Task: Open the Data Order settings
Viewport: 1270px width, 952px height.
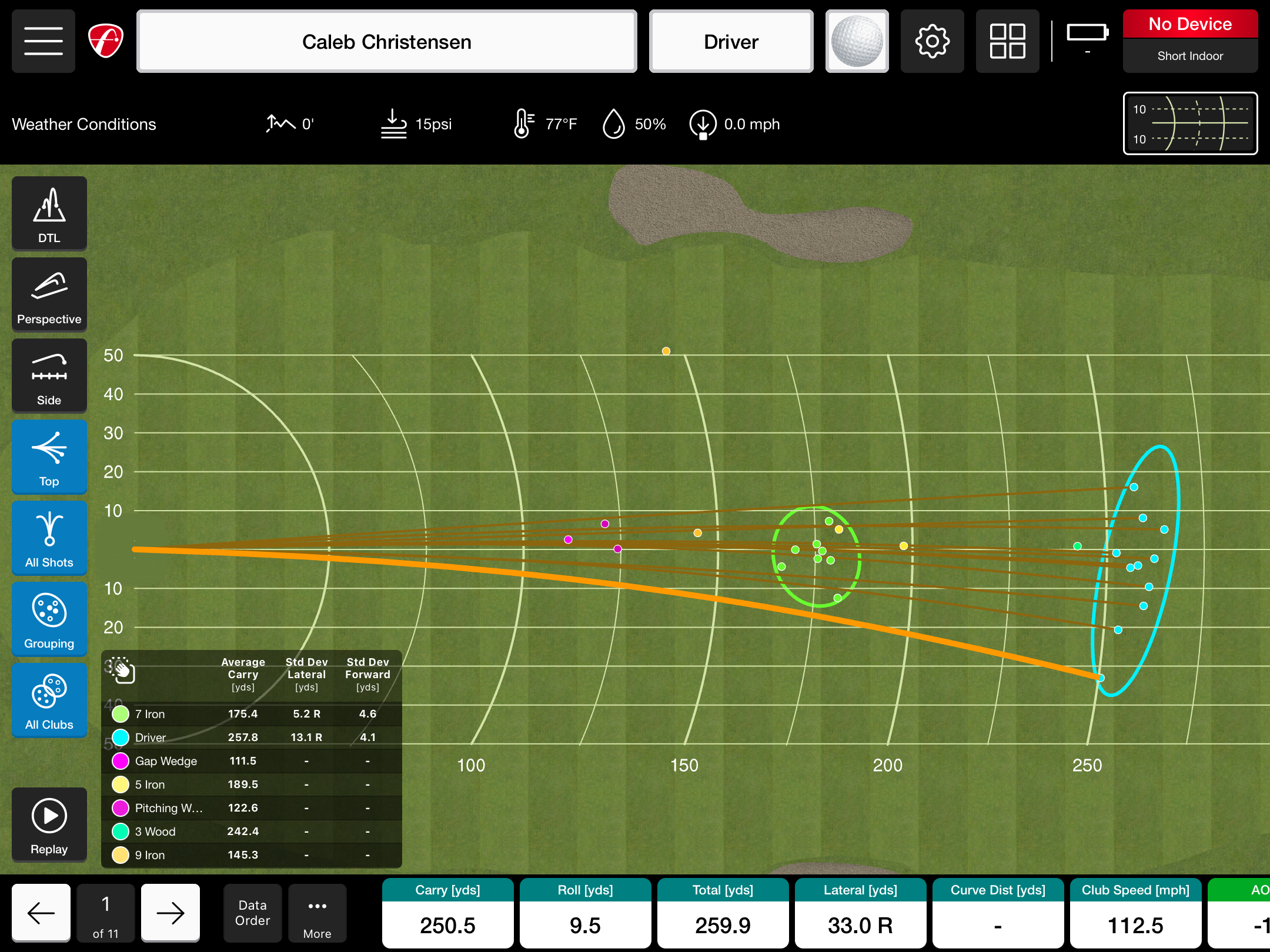Action: point(252,913)
